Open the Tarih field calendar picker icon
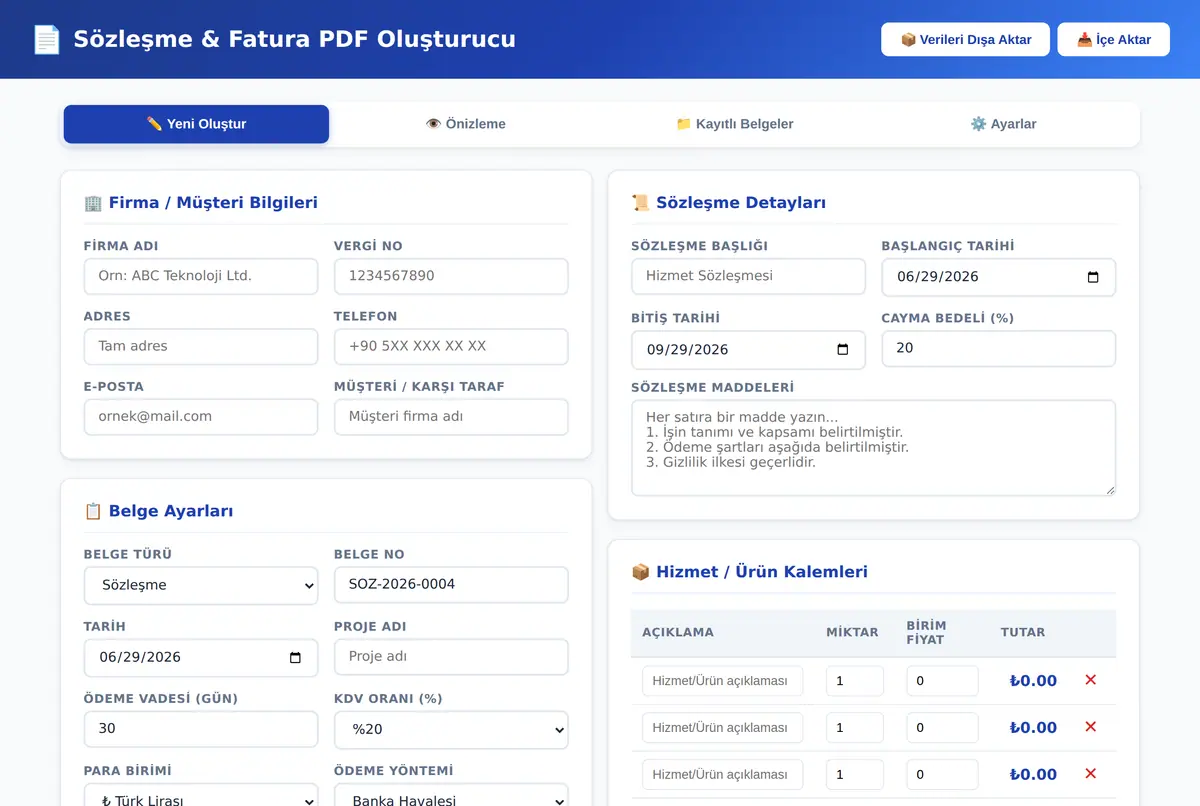The height and width of the screenshot is (806, 1200). coord(295,657)
